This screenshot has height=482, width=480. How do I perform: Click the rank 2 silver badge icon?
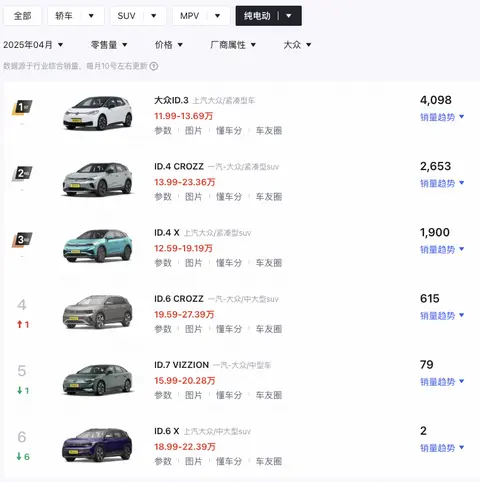click(22, 174)
